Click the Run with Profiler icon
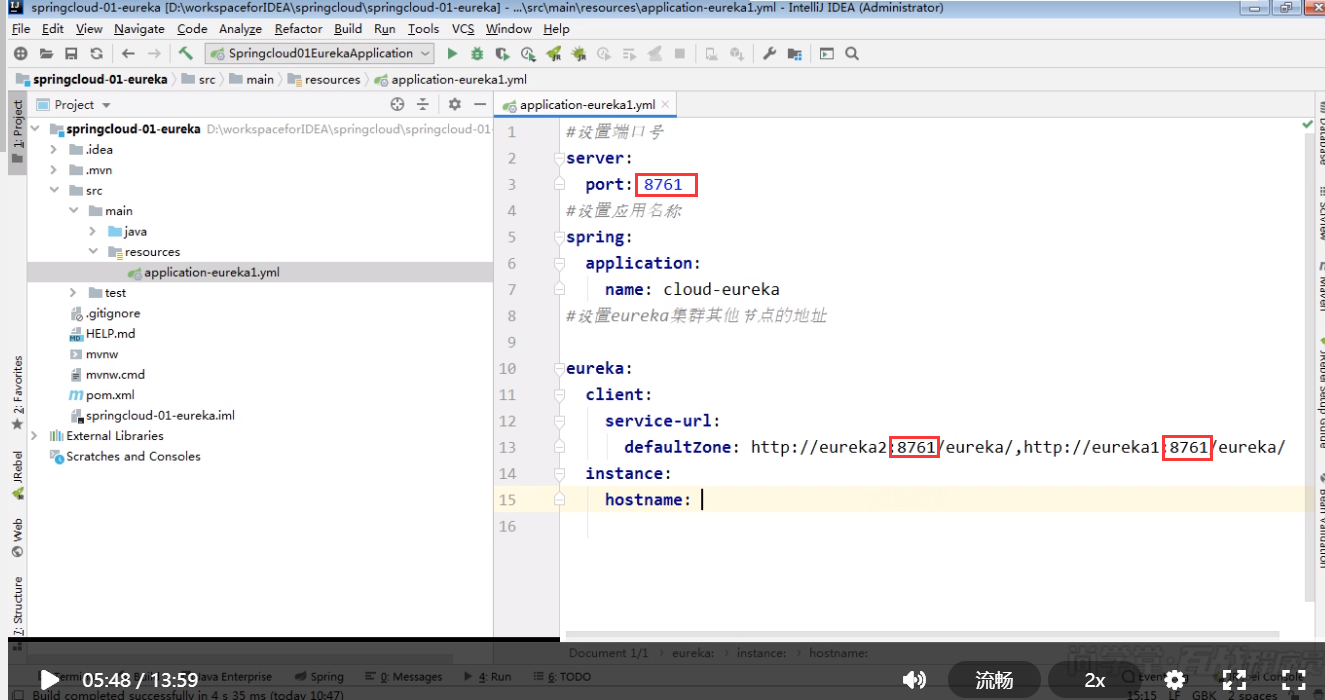Screen dimensions: 1325x700 click(527, 54)
